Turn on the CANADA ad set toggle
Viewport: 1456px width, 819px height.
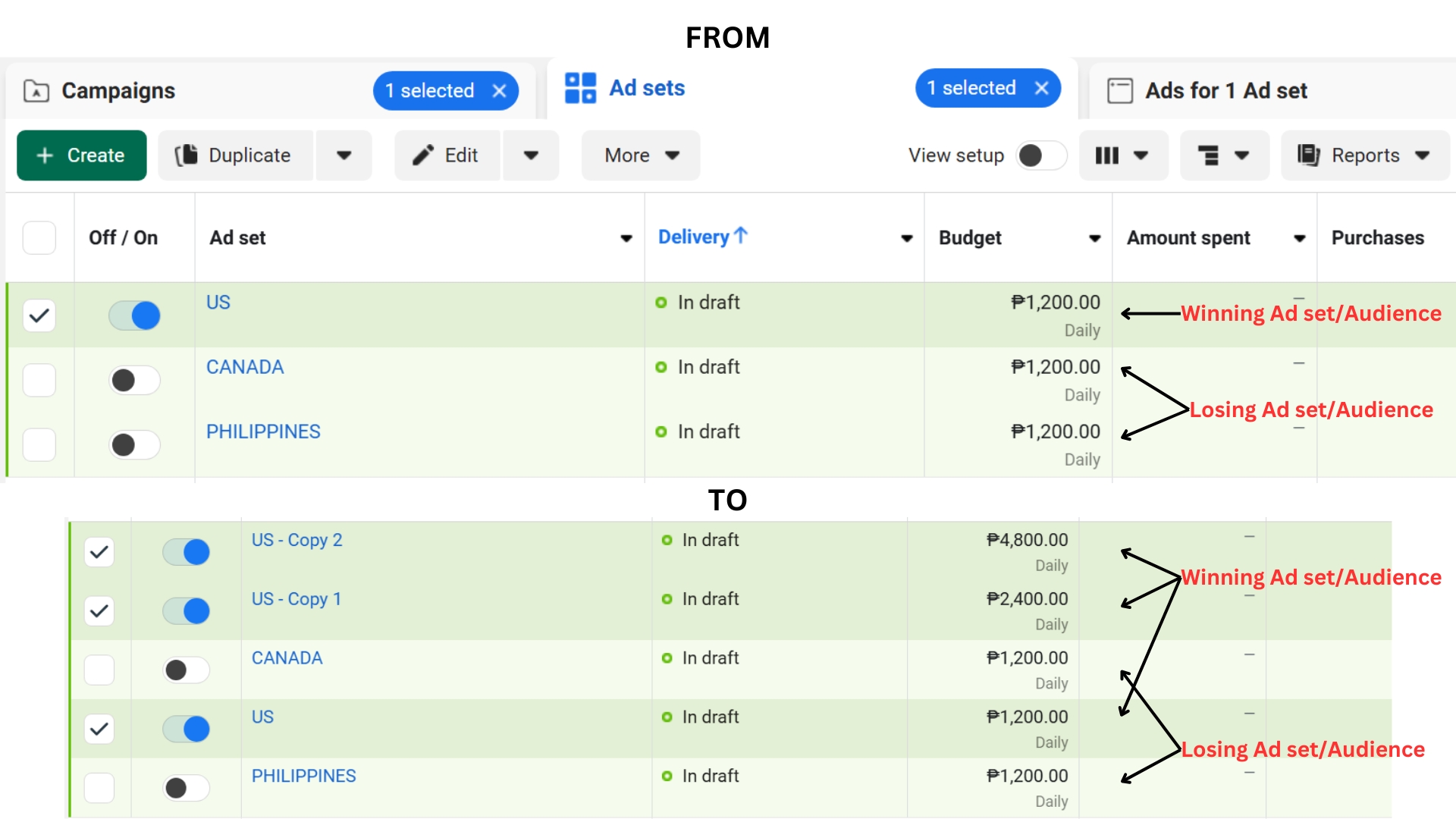[134, 380]
